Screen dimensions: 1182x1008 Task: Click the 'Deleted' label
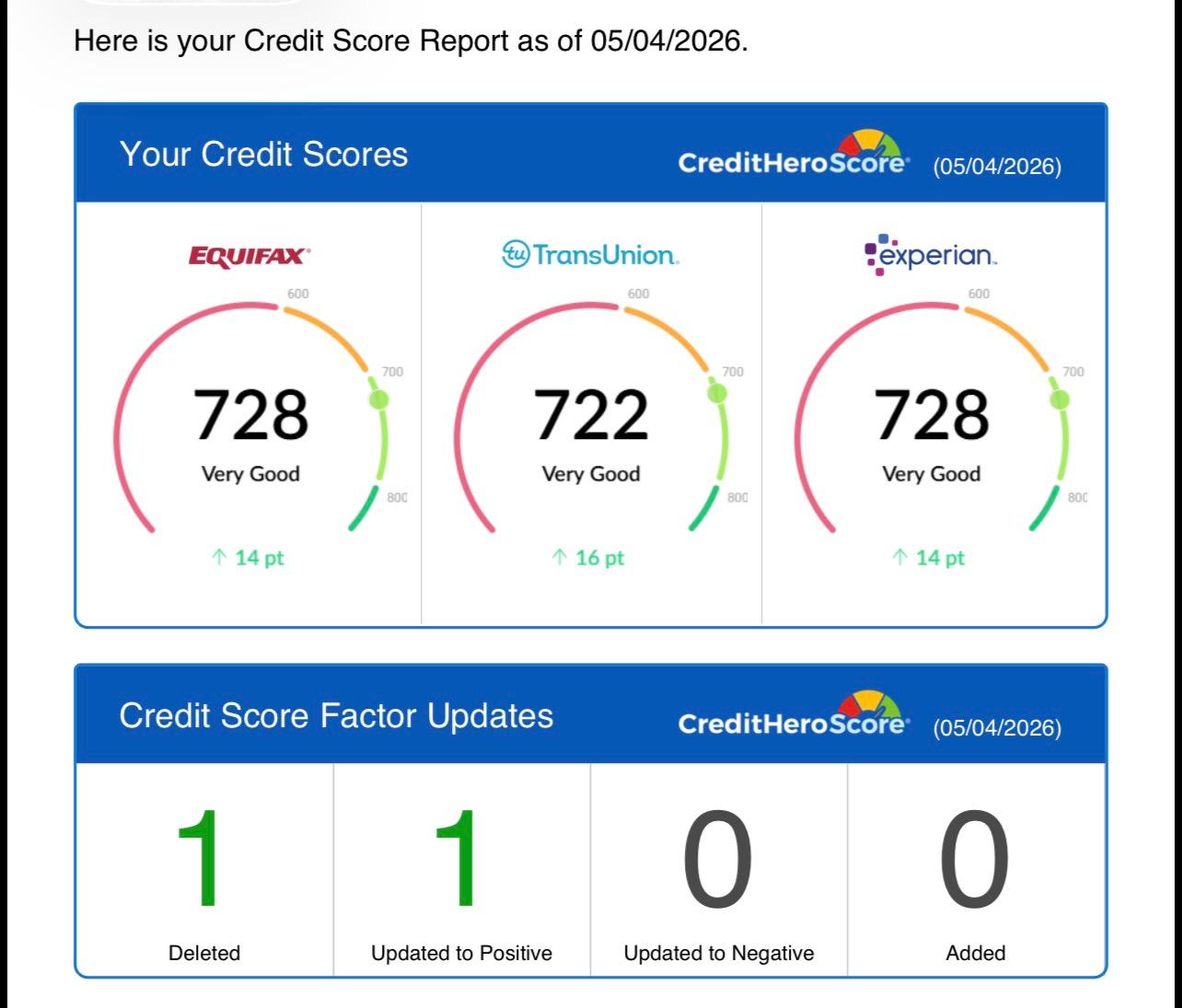[x=204, y=953]
